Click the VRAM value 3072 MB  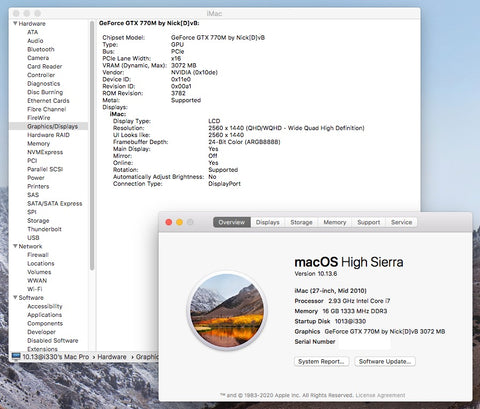[x=184, y=65]
